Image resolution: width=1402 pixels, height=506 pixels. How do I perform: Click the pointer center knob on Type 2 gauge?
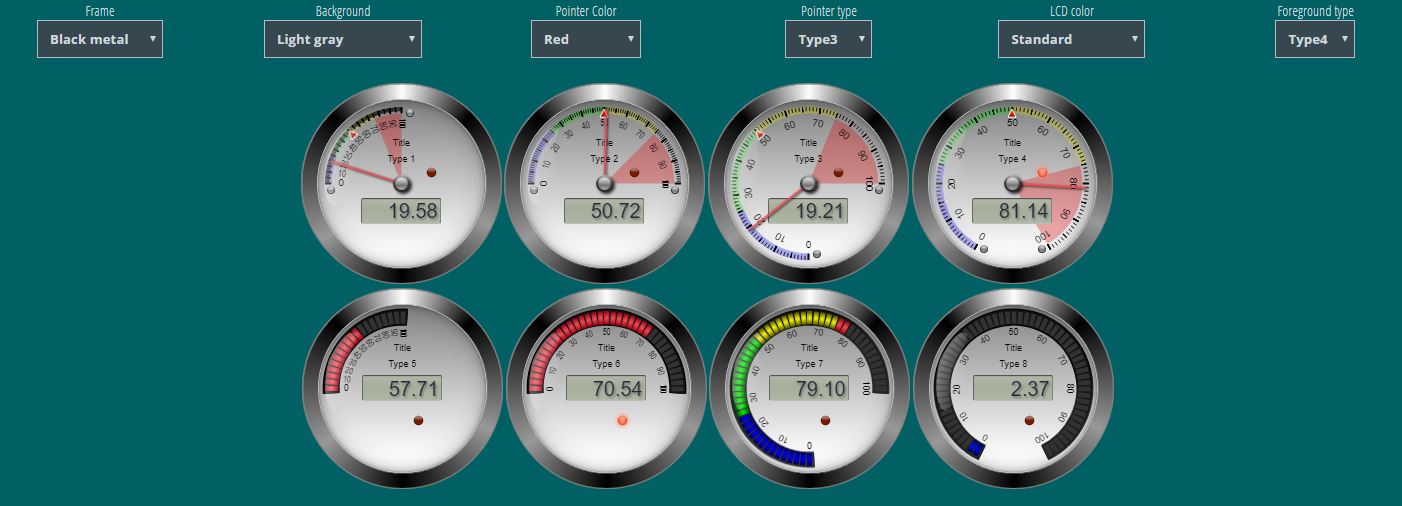(605, 184)
